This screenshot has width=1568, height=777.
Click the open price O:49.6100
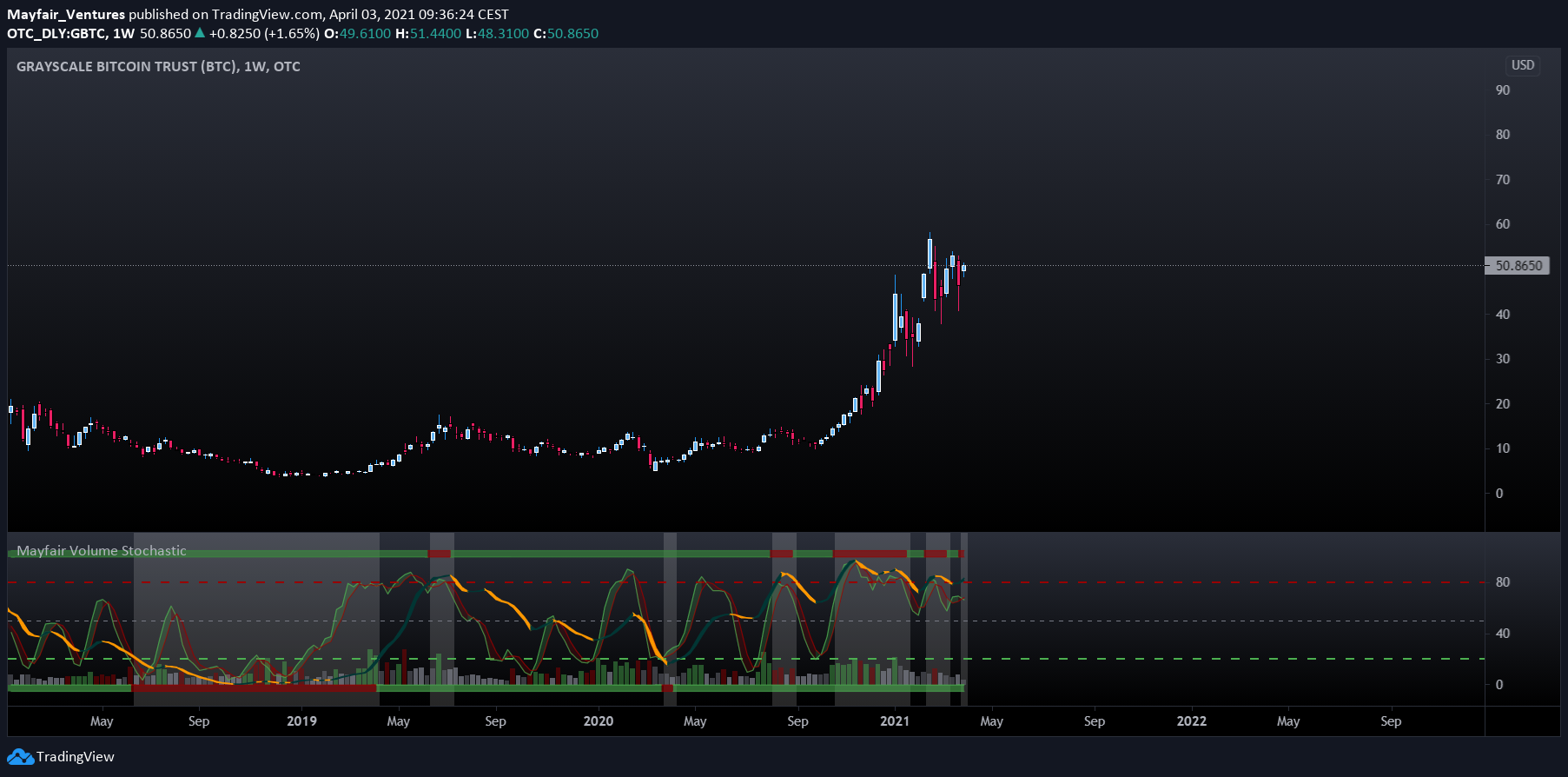[x=357, y=33]
